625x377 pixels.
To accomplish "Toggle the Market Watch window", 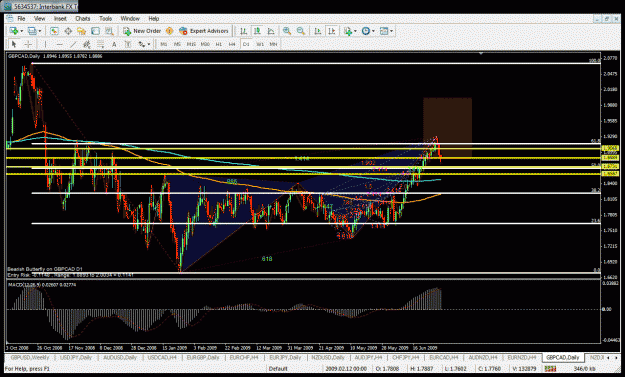I will coord(54,31).
